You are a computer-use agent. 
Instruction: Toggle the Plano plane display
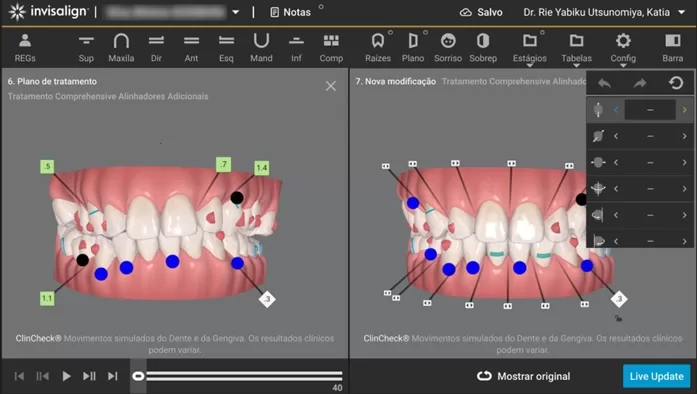coord(413,48)
